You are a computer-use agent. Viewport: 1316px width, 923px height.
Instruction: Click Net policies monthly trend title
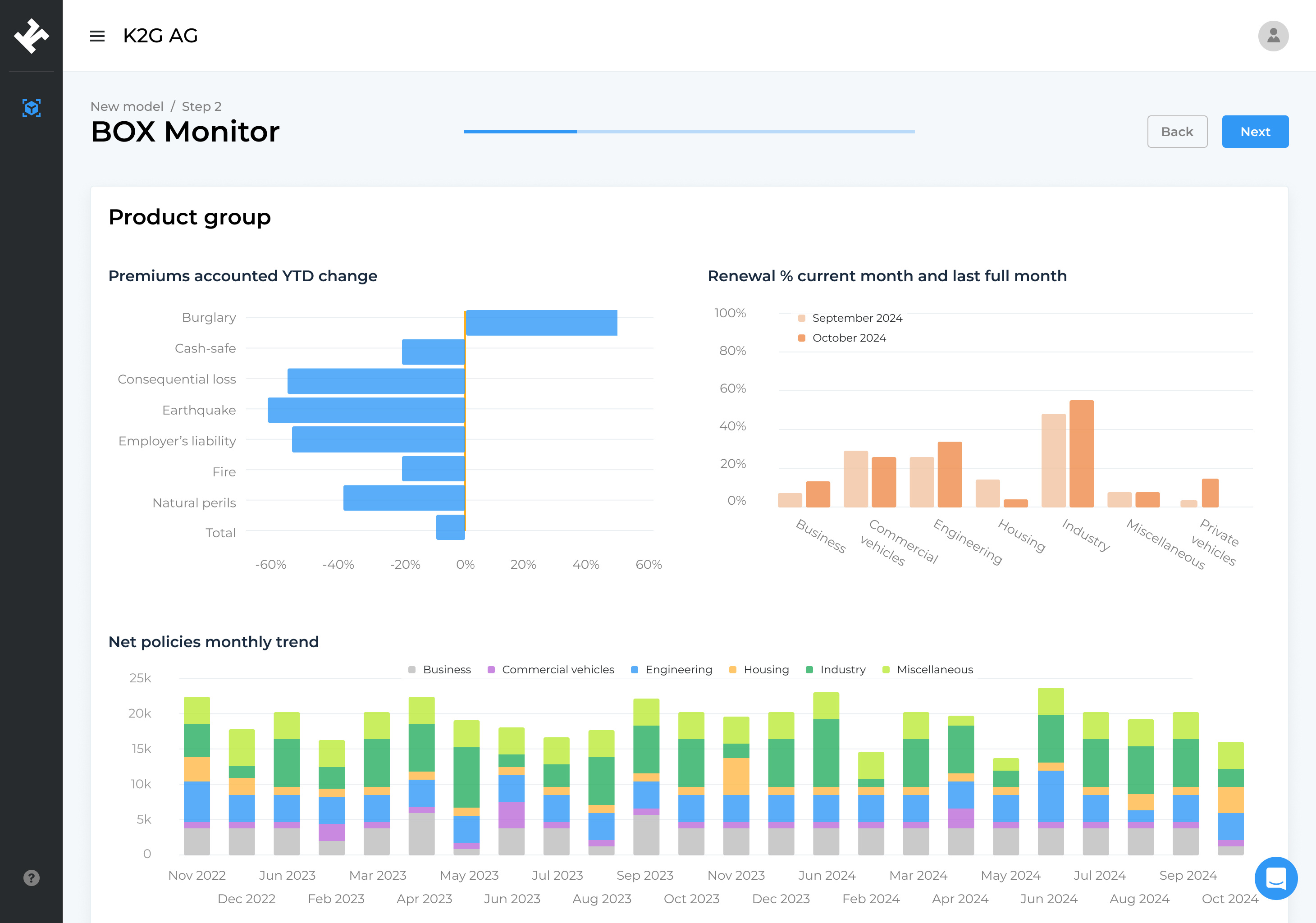point(213,641)
